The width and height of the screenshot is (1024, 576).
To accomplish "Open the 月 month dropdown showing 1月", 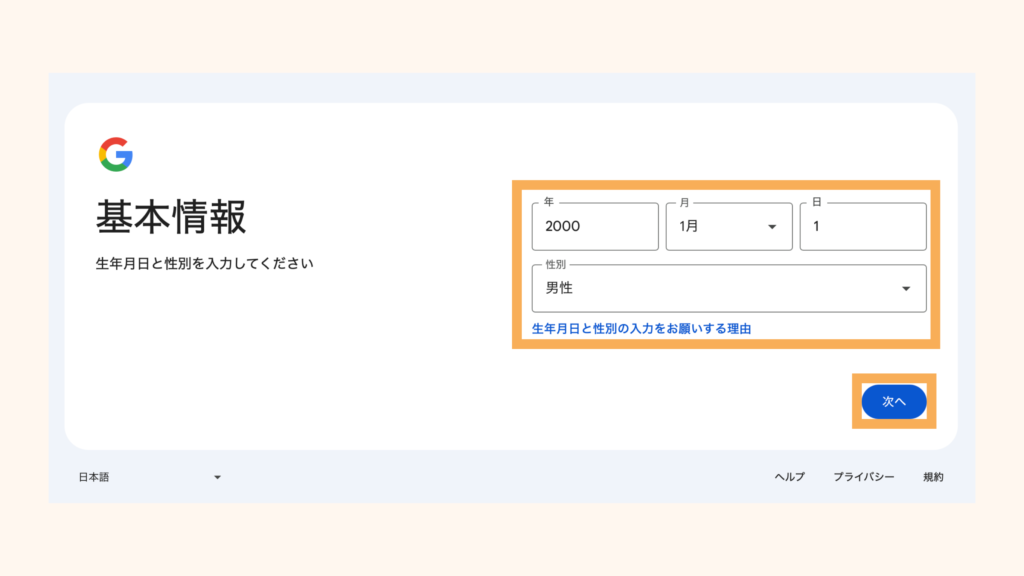I will click(729, 227).
